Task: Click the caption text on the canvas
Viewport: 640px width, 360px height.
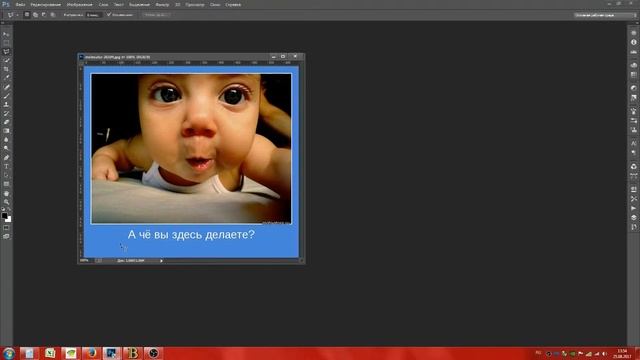Action: click(x=191, y=234)
